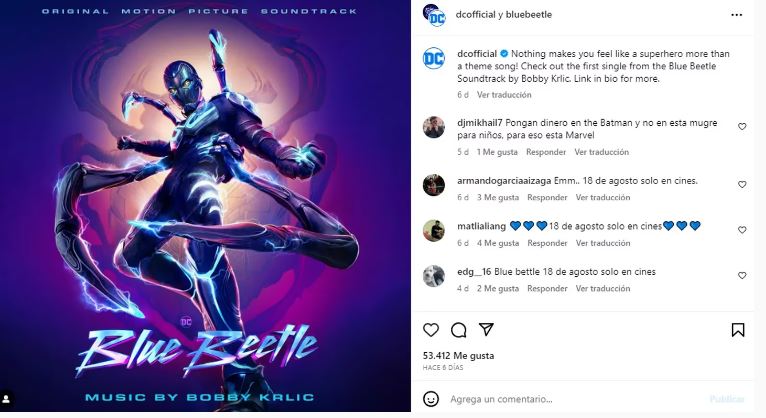Open the emoji picker smiley icon
This screenshot has width=766, height=418.
point(431,399)
